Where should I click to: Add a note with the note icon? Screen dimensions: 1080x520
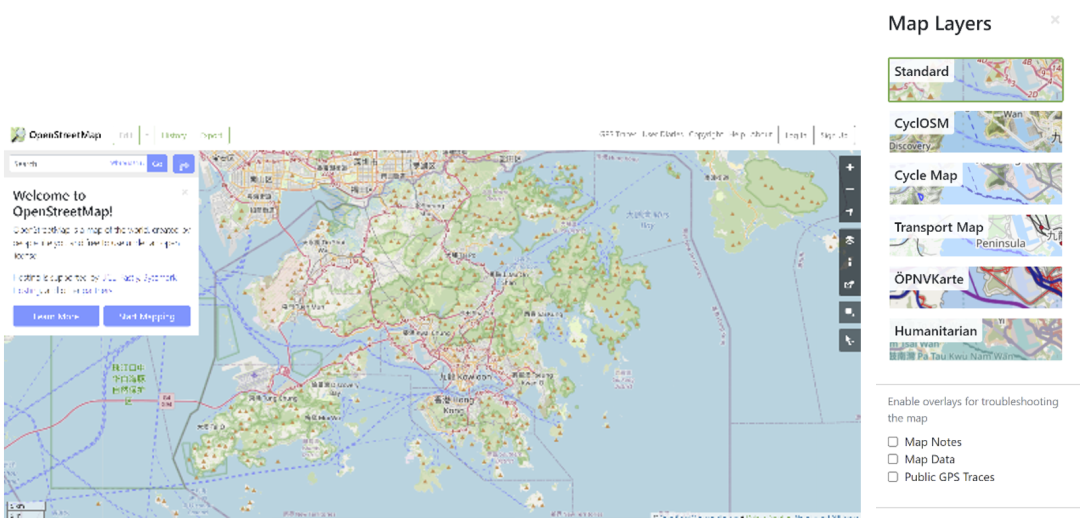[850, 312]
